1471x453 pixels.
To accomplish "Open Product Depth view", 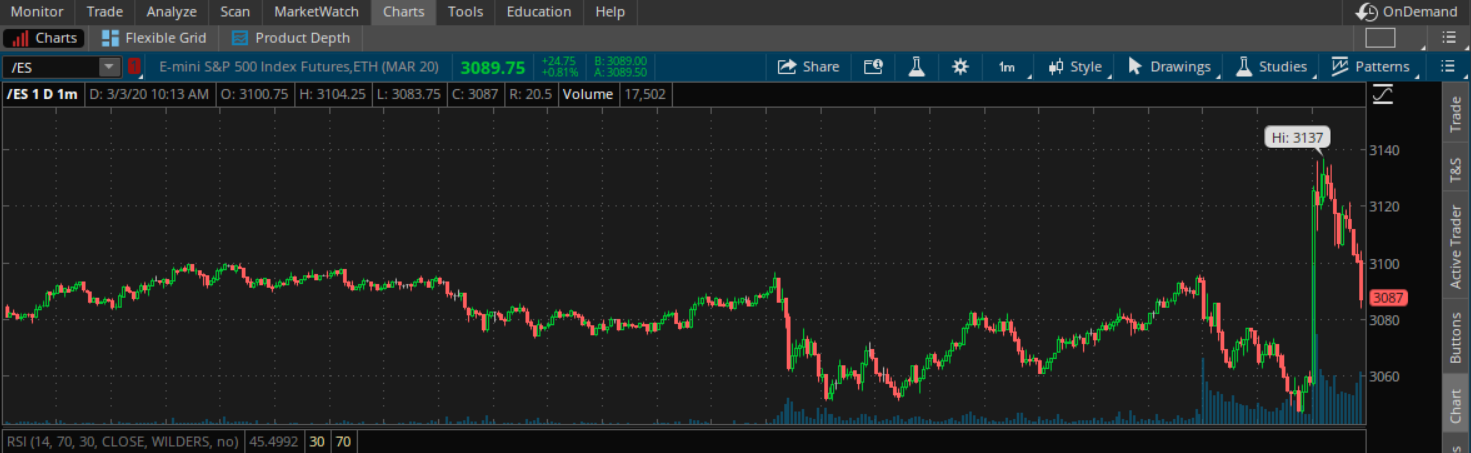I will click(291, 38).
